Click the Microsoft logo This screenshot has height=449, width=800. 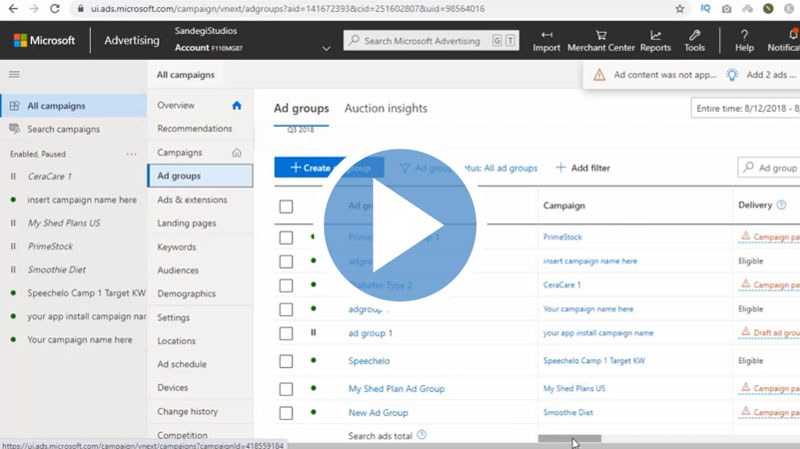(x=44, y=40)
